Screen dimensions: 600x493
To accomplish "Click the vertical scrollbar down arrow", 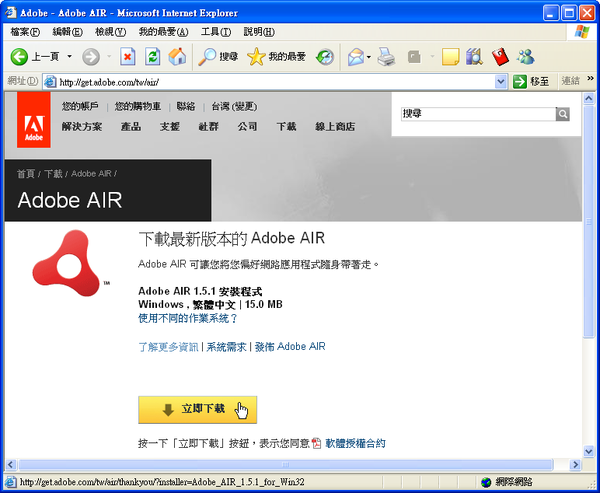I will click(589, 451).
